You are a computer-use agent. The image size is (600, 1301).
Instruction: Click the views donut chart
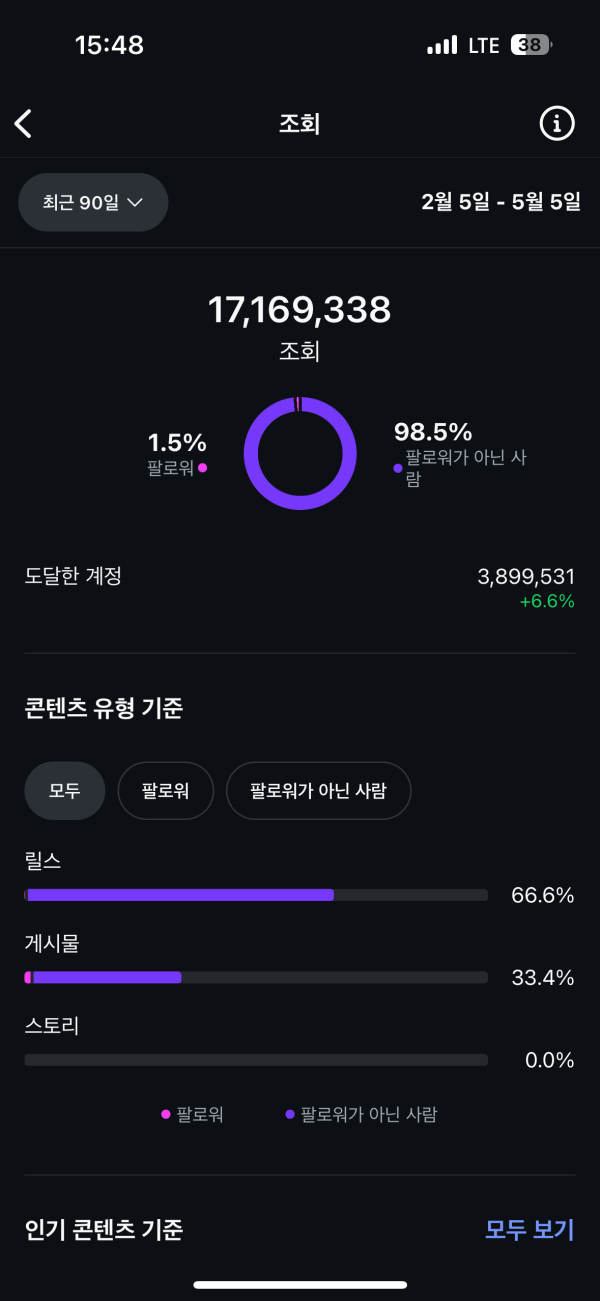pyautogui.click(x=300, y=453)
